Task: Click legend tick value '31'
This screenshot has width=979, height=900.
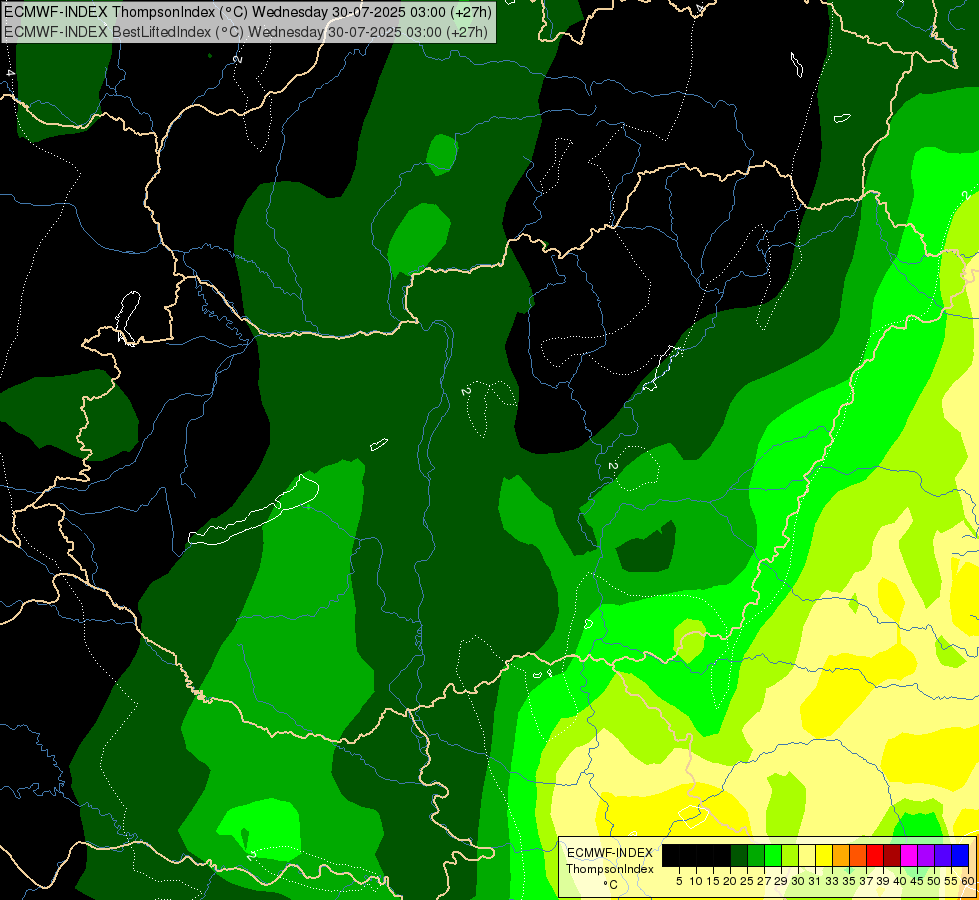Action: click(x=814, y=881)
